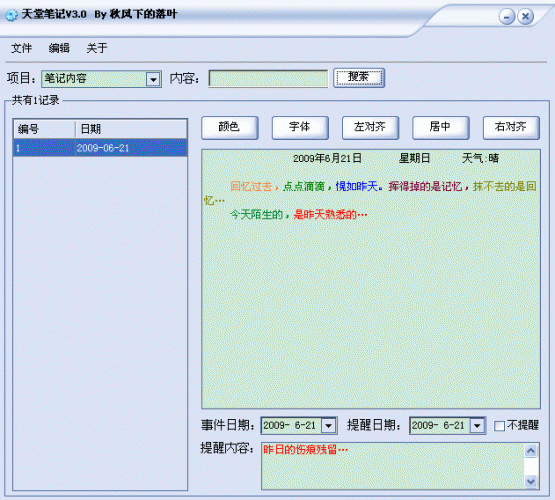Toggle the 不提醒 checkbox

[499, 426]
